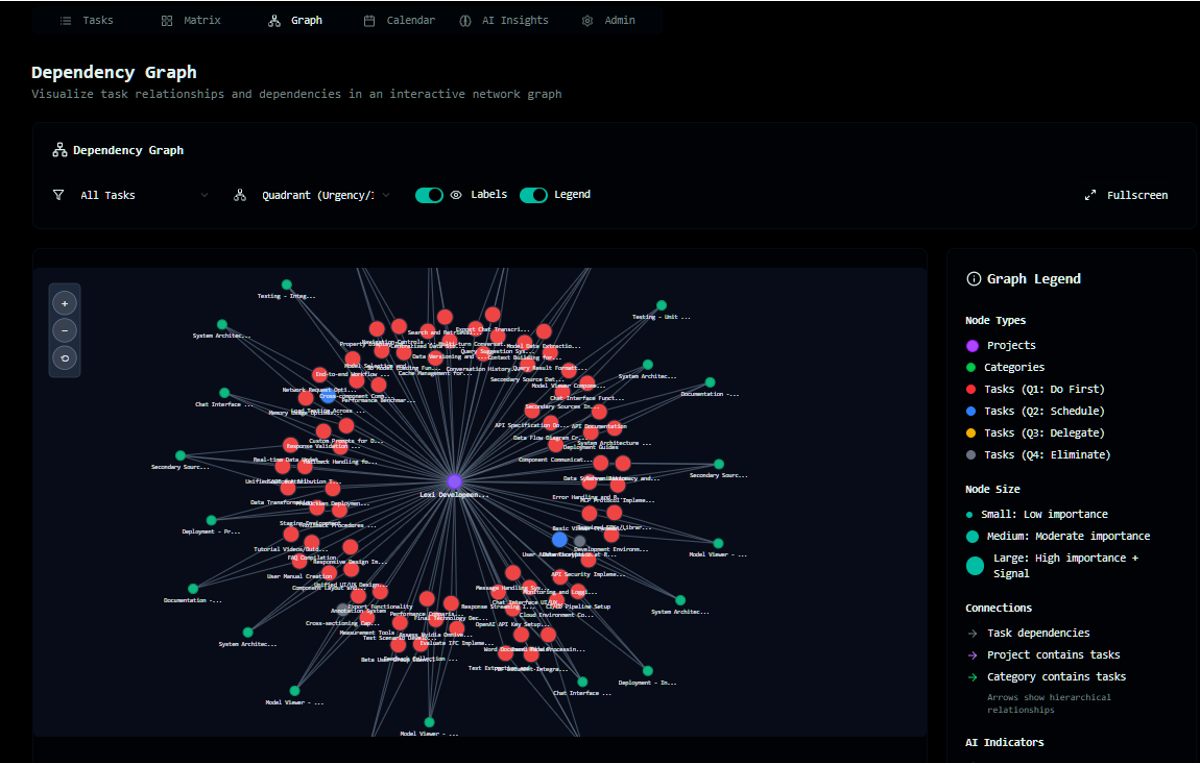Open the AI Insights tab

504,20
